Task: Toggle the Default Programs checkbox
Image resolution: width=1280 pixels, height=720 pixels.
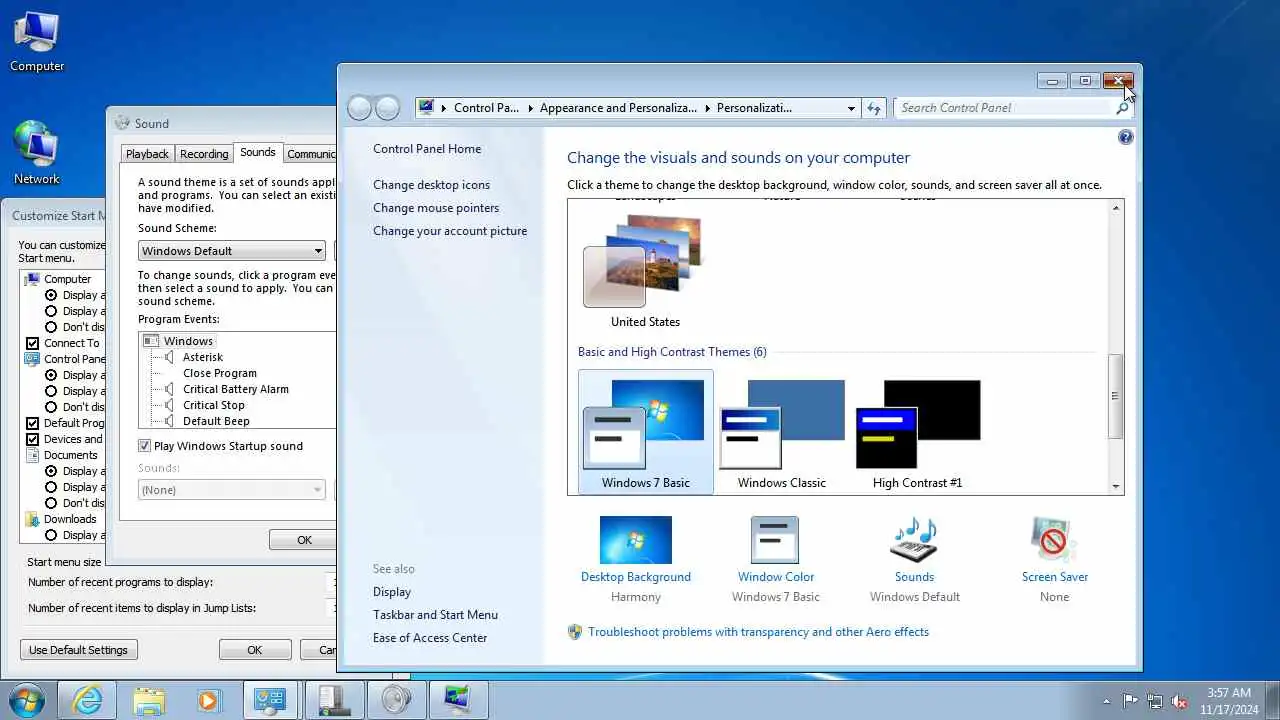Action: pyautogui.click(x=33, y=423)
